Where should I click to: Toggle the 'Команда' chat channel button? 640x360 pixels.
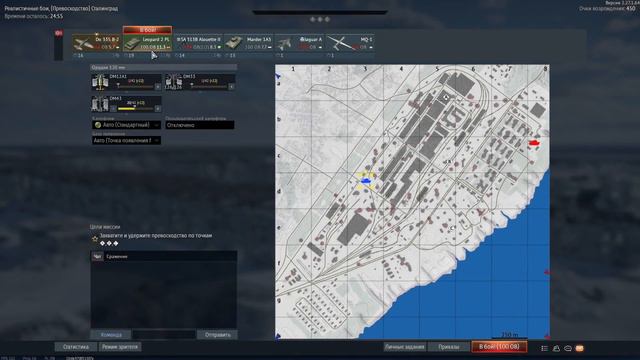click(111, 335)
